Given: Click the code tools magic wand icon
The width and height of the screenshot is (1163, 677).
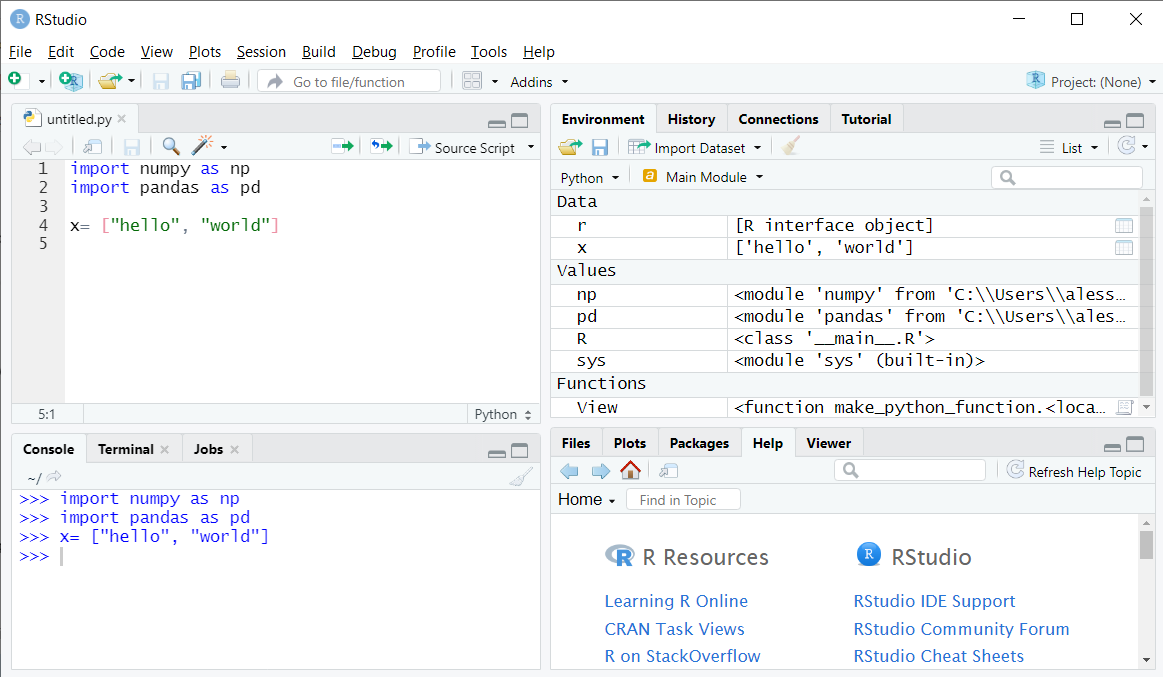Looking at the screenshot, I should click(203, 147).
